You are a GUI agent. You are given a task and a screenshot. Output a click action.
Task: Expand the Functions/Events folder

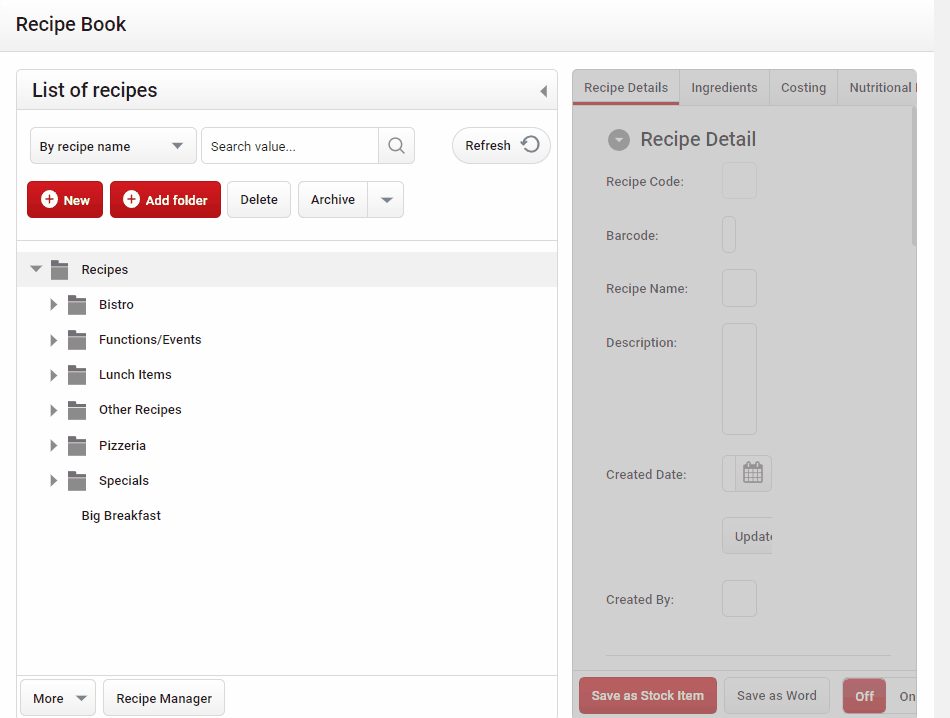[53, 340]
